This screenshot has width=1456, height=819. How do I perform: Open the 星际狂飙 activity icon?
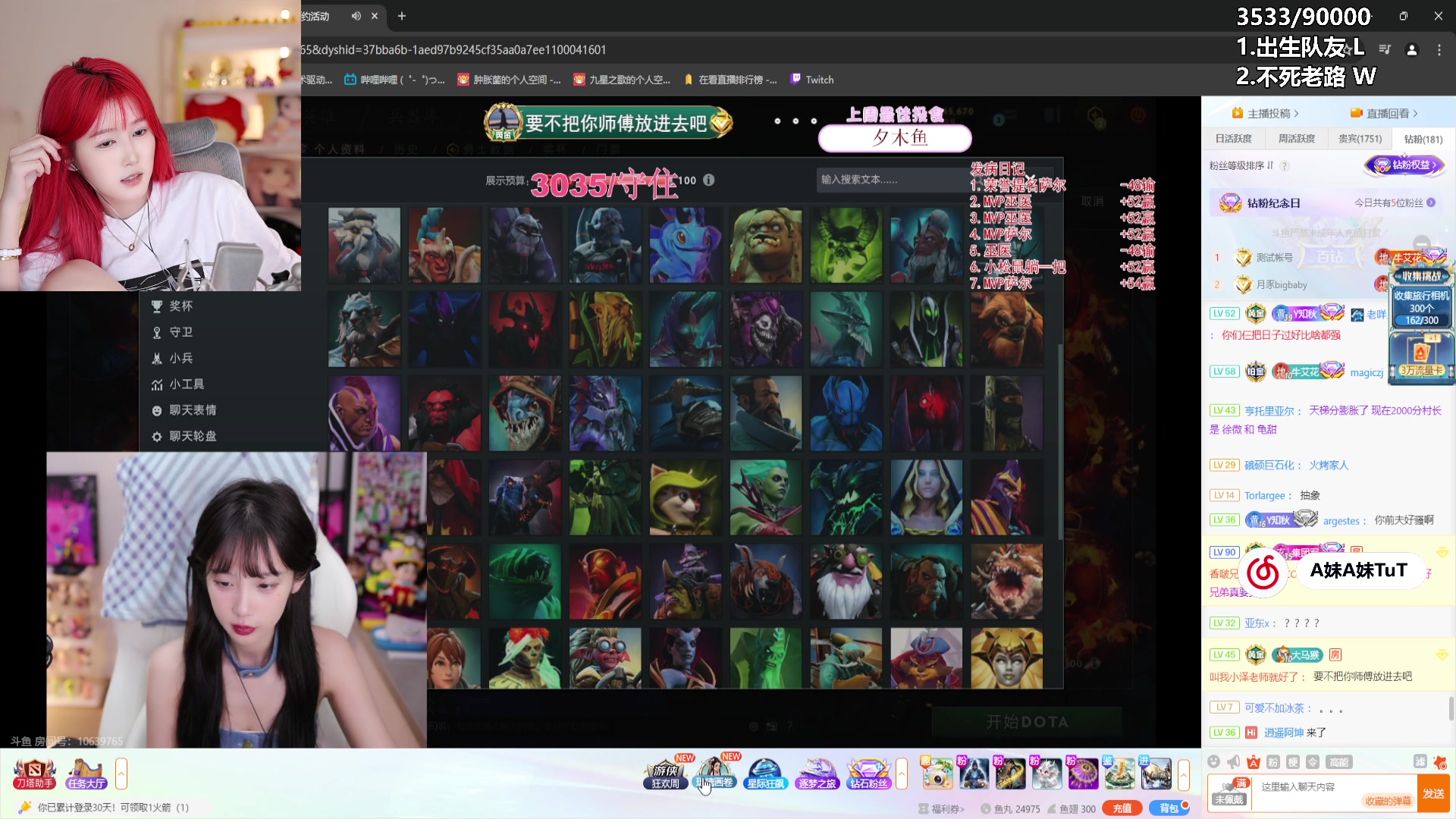click(765, 773)
